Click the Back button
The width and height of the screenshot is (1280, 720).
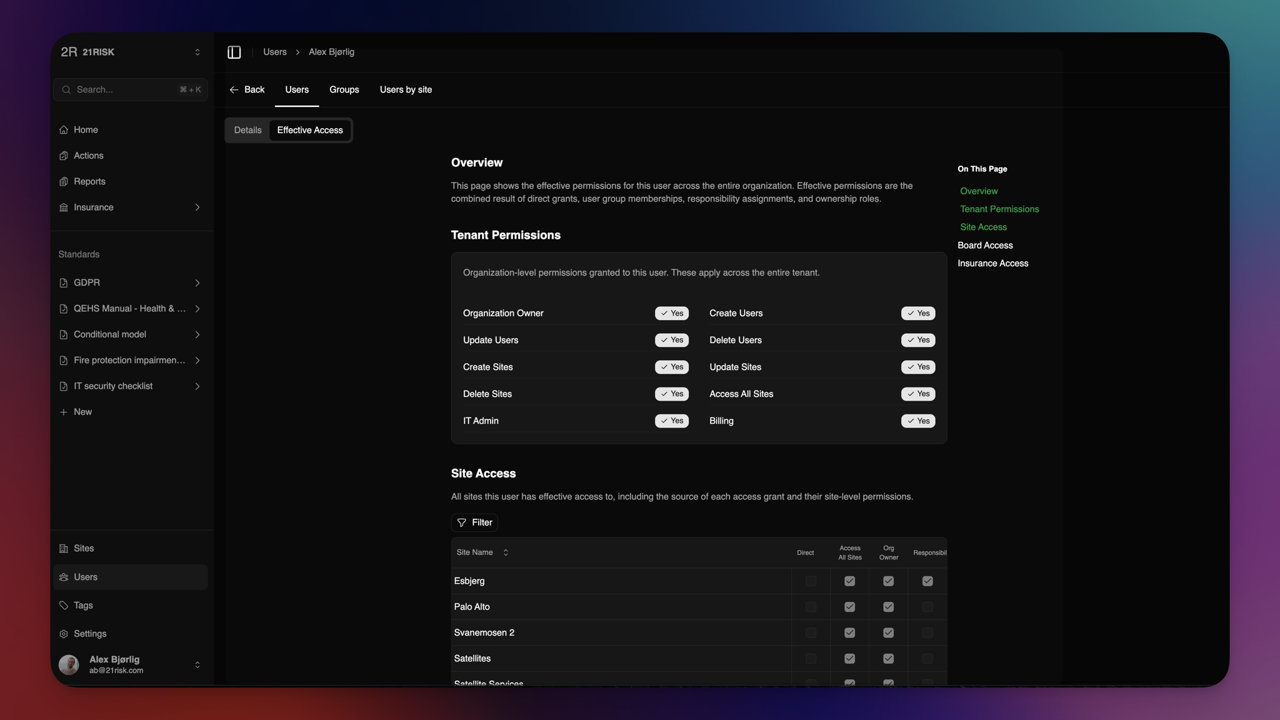247,89
